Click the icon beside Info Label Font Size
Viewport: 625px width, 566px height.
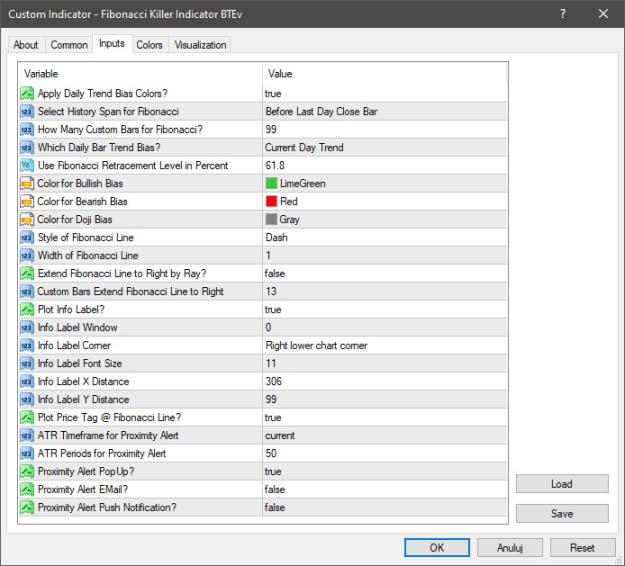[27, 364]
